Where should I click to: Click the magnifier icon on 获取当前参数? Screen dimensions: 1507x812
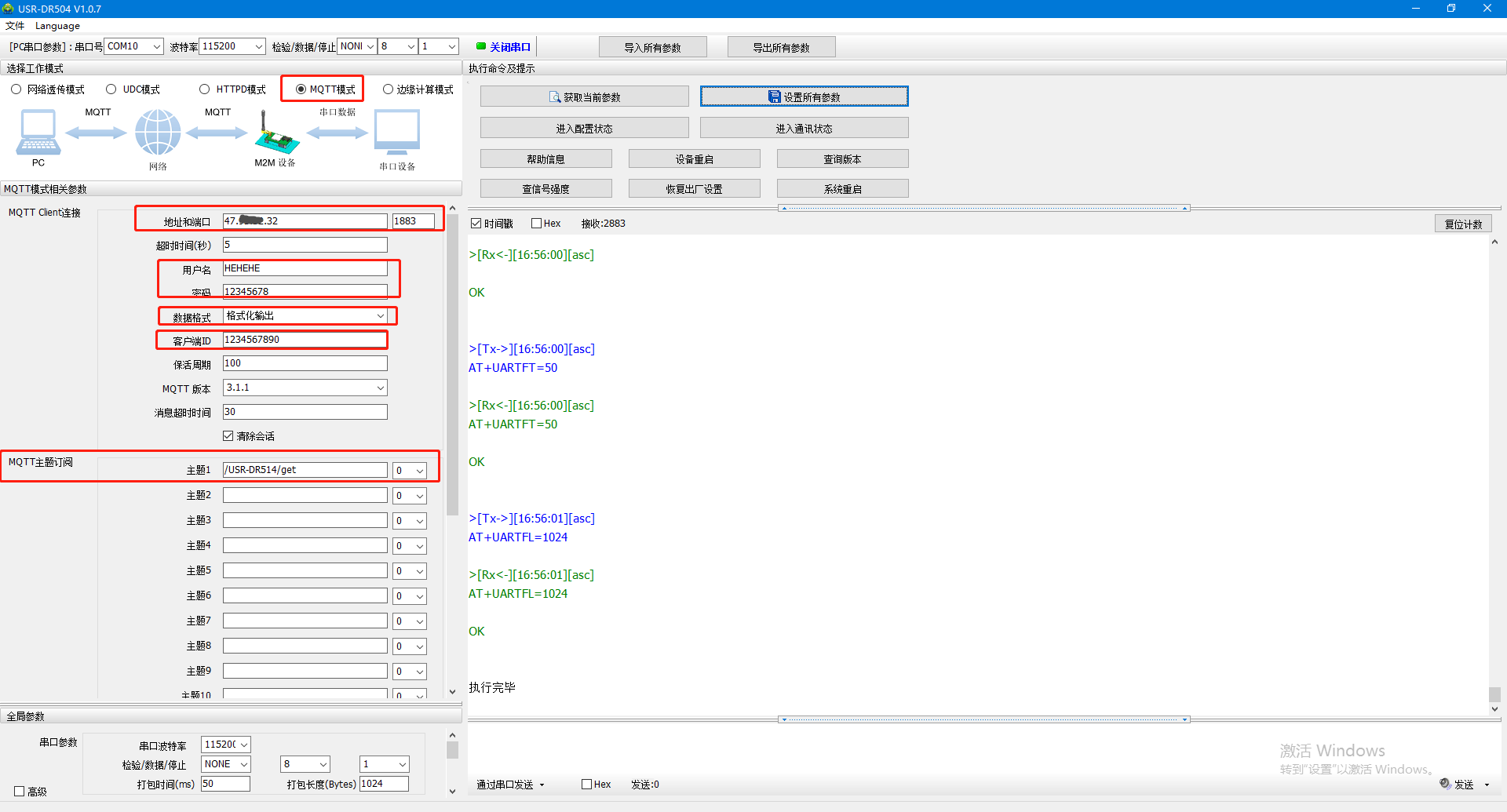point(555,97)
